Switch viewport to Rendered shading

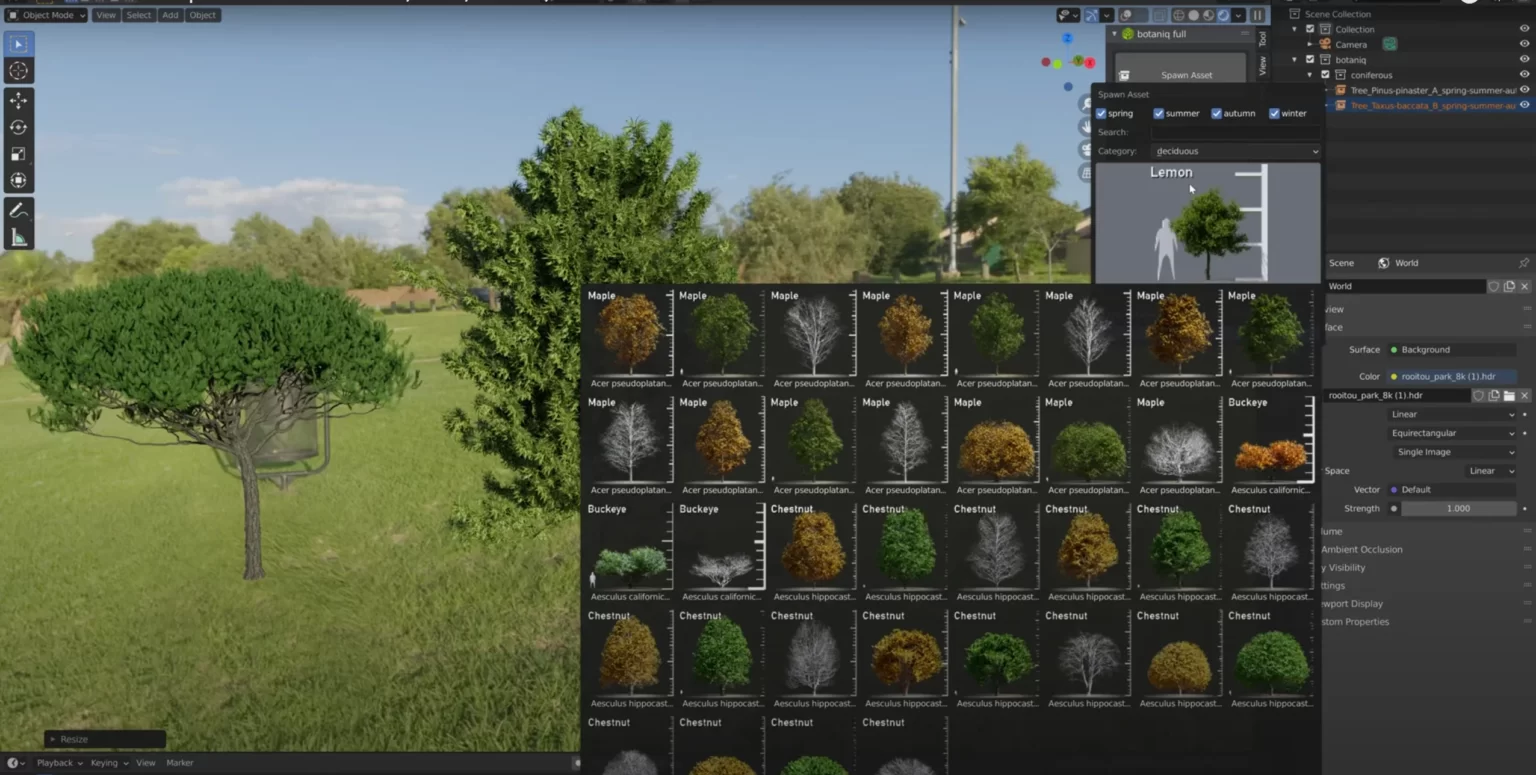click(1223, 15)
